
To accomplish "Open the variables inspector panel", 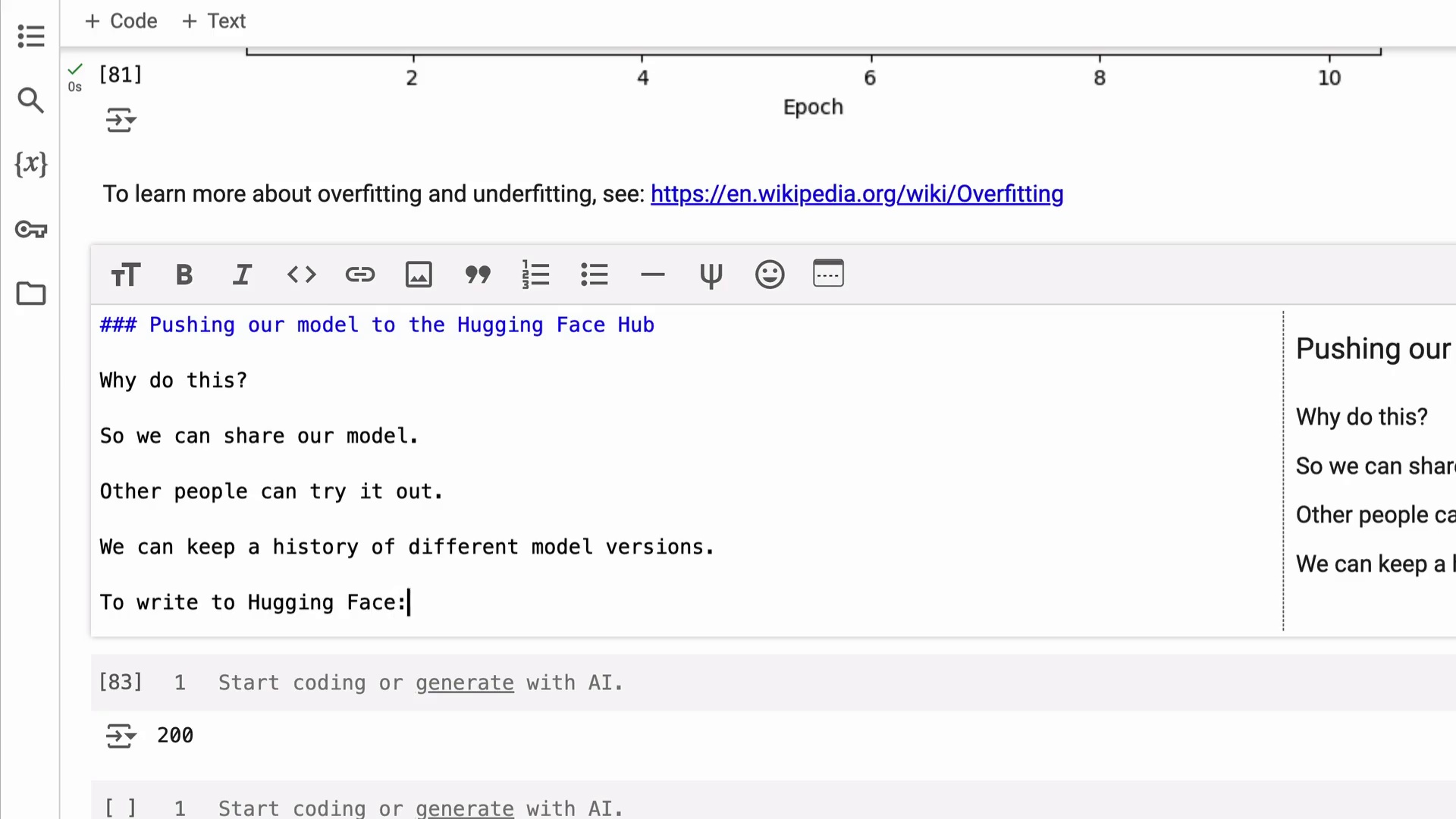I will coord(30,164).
